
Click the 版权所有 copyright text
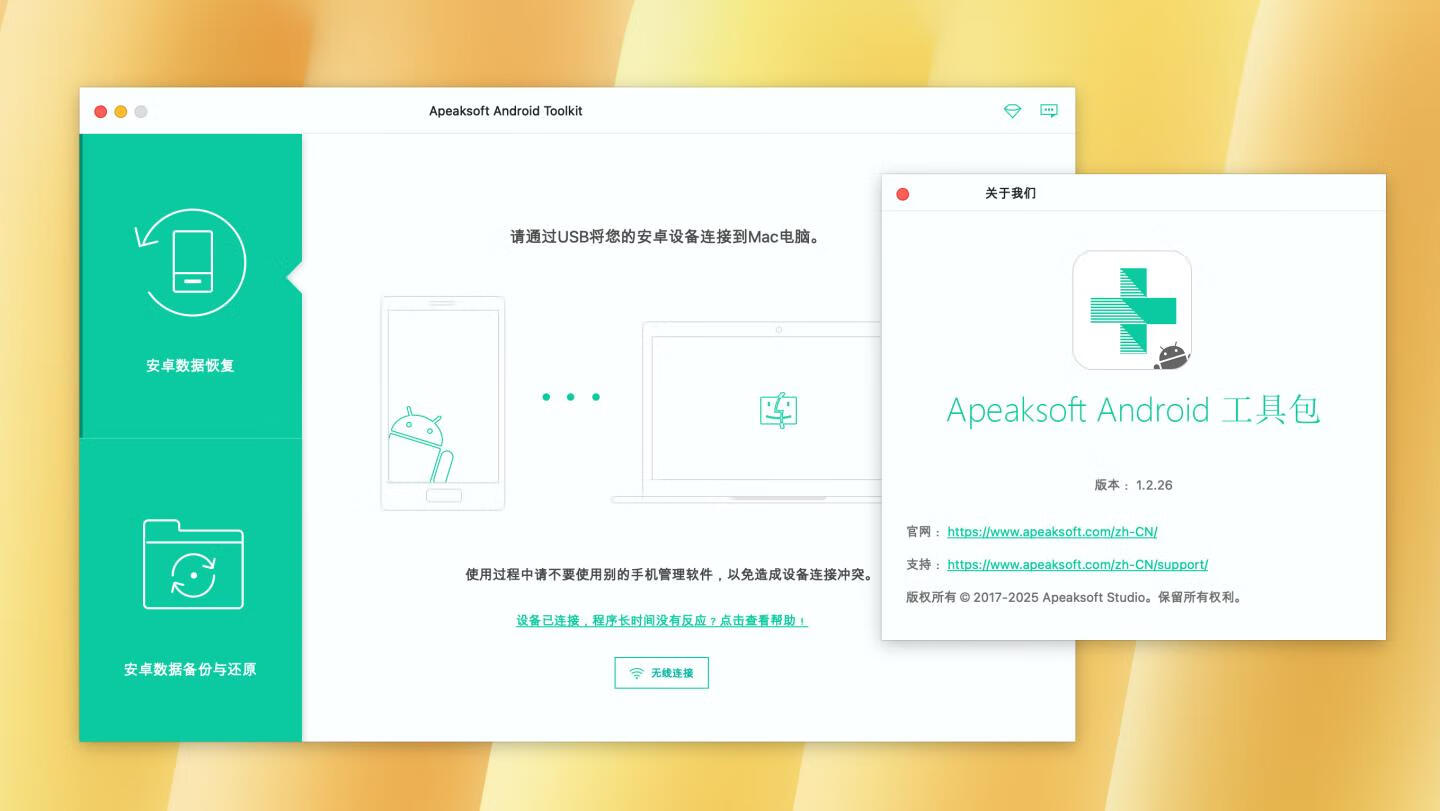(x=1075, y=598)
